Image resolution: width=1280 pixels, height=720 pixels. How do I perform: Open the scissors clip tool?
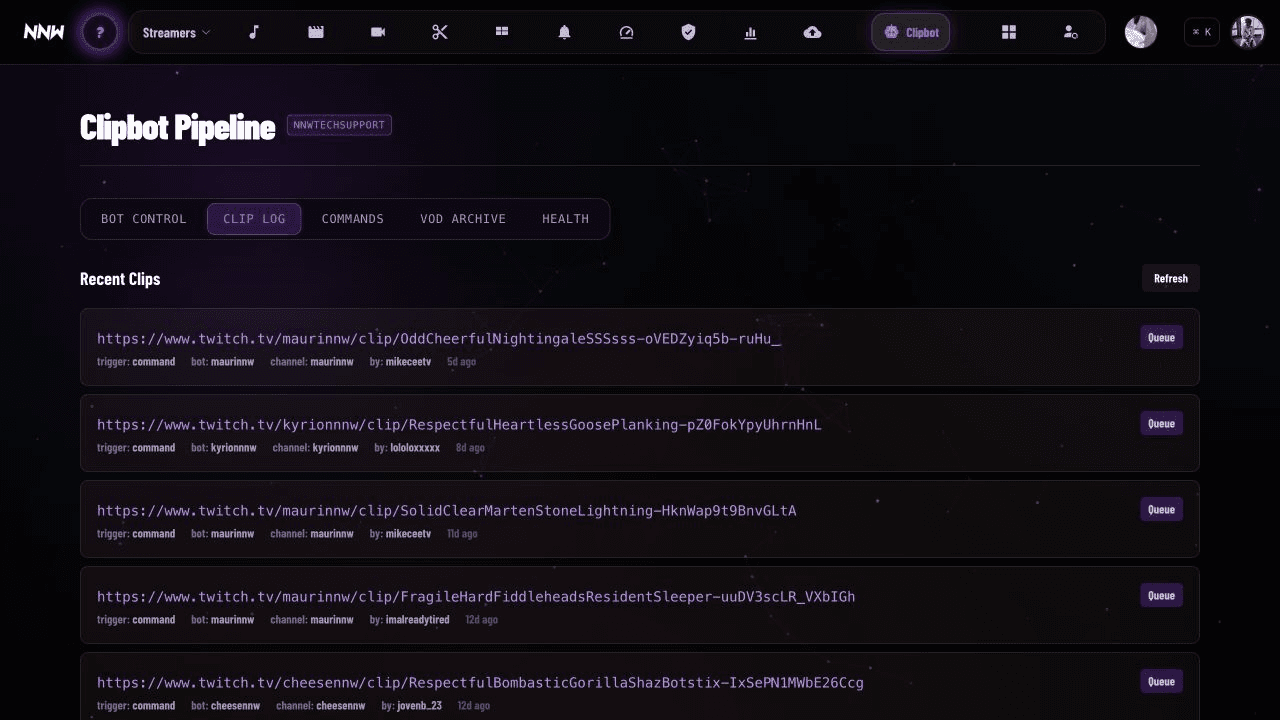(x=440, y=33)
